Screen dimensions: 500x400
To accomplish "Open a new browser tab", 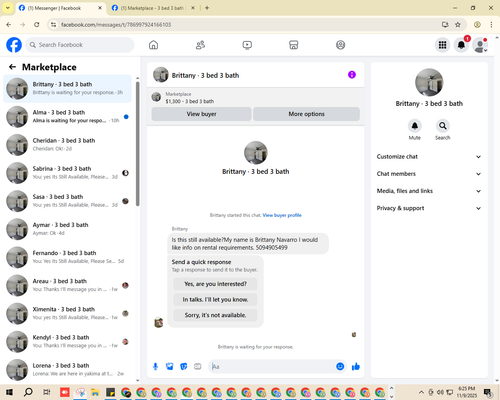I will click(x=207, y=8).
